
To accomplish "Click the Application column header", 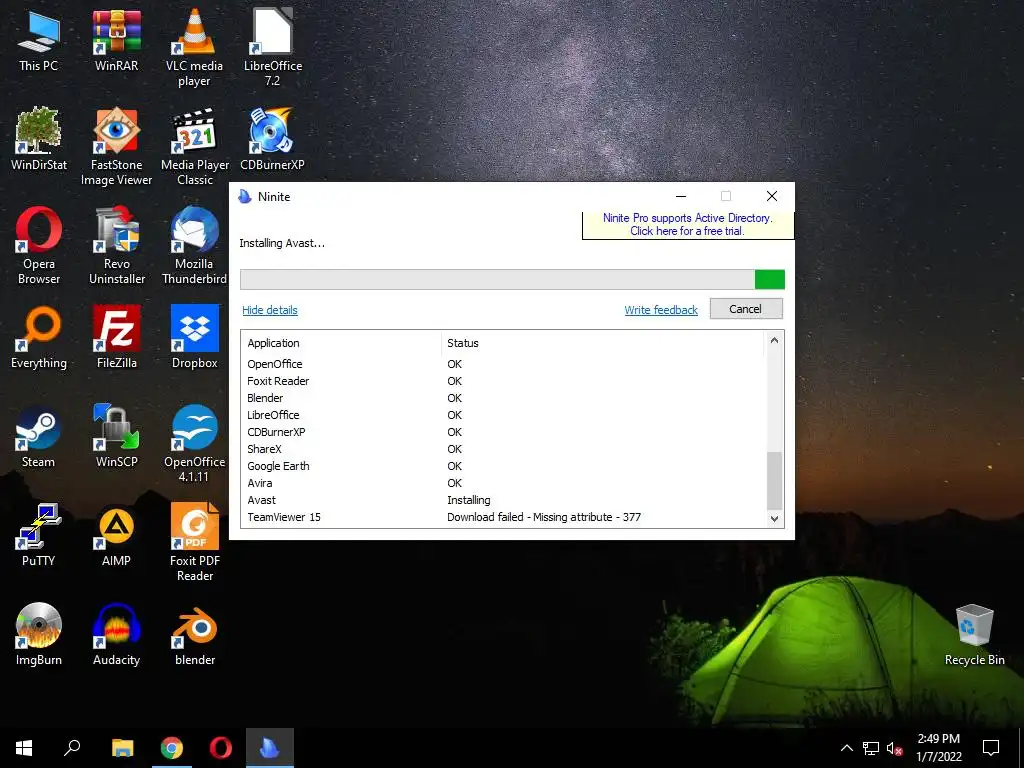I will point(342,343).
